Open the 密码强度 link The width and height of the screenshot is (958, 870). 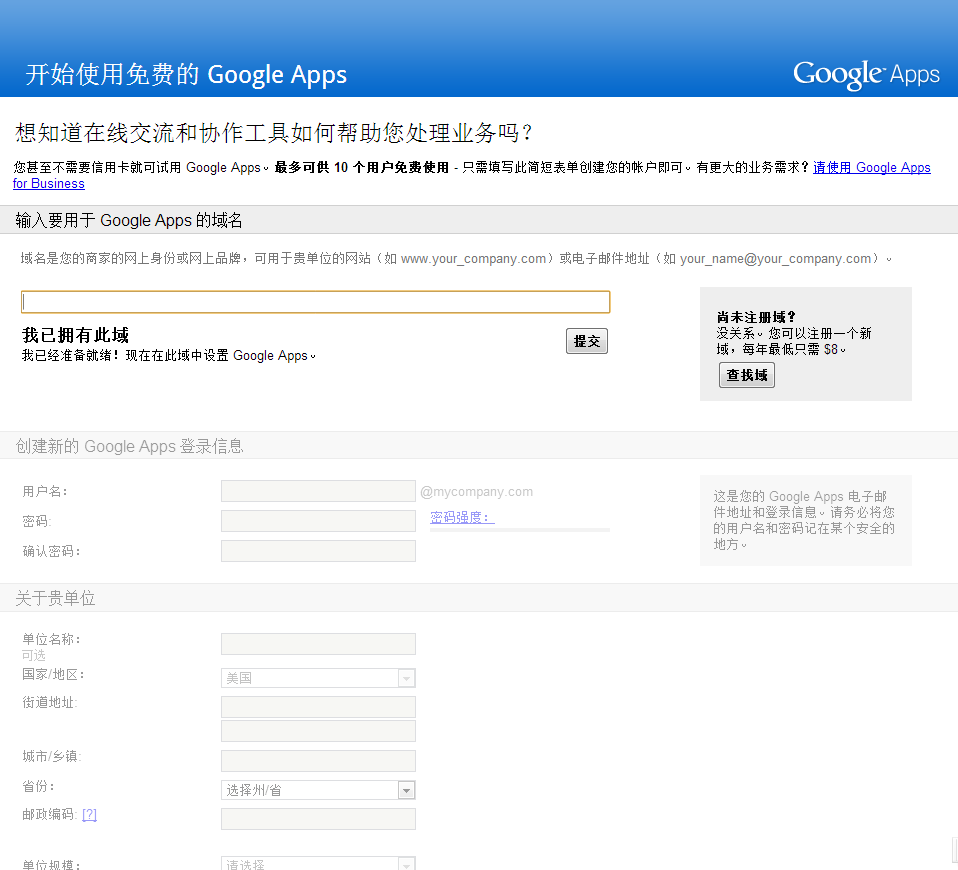[x=462, y=517]
